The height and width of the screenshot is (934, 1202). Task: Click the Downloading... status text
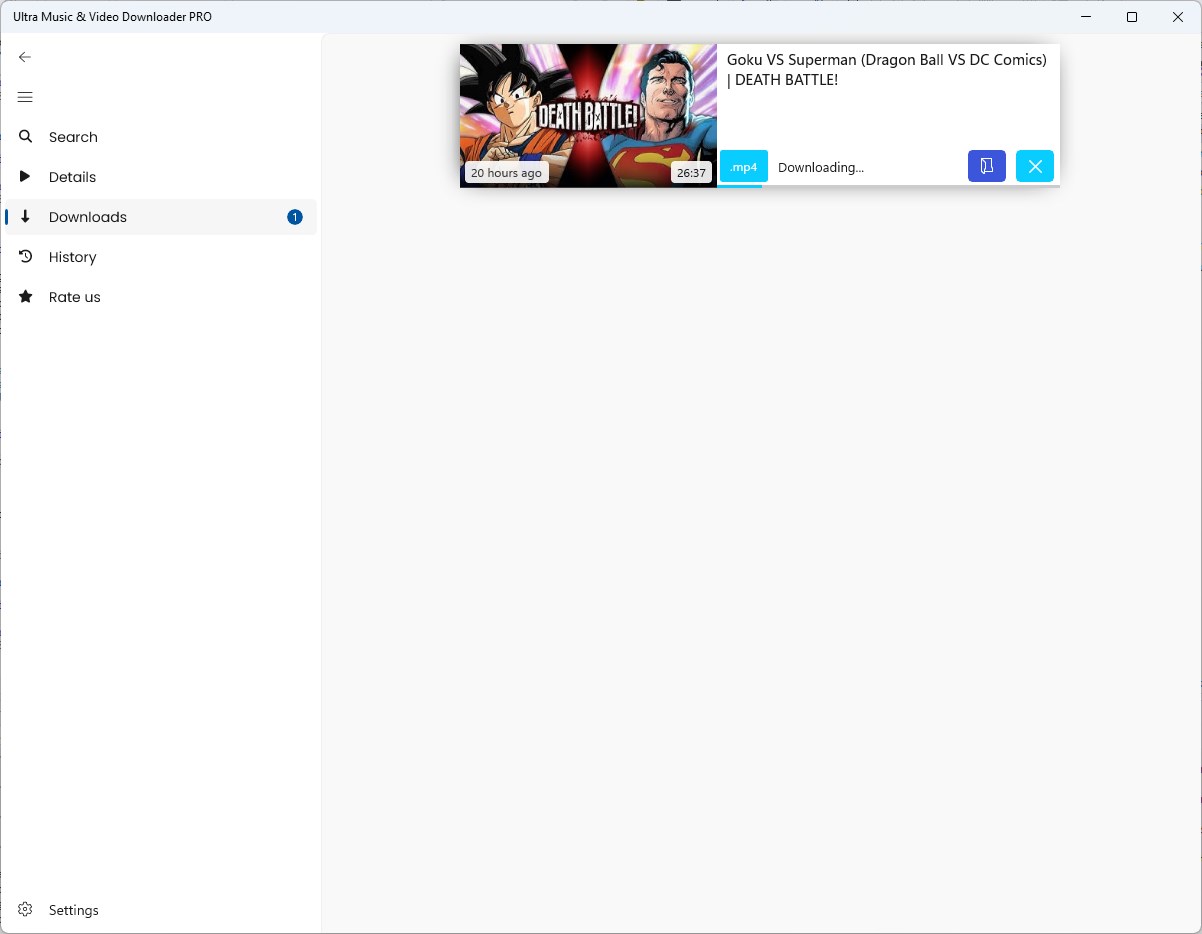coord(821,167)
